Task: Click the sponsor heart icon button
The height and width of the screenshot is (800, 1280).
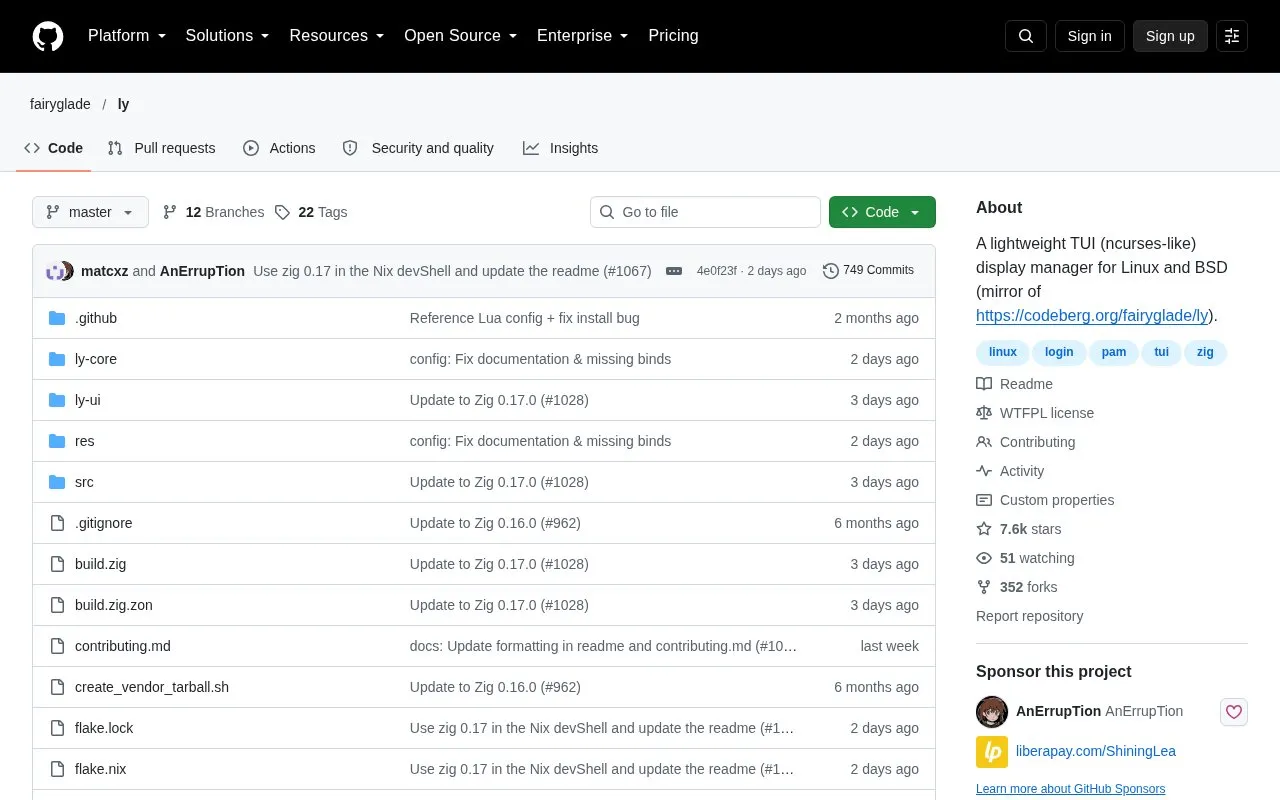Action: [x=1234, y=712]
